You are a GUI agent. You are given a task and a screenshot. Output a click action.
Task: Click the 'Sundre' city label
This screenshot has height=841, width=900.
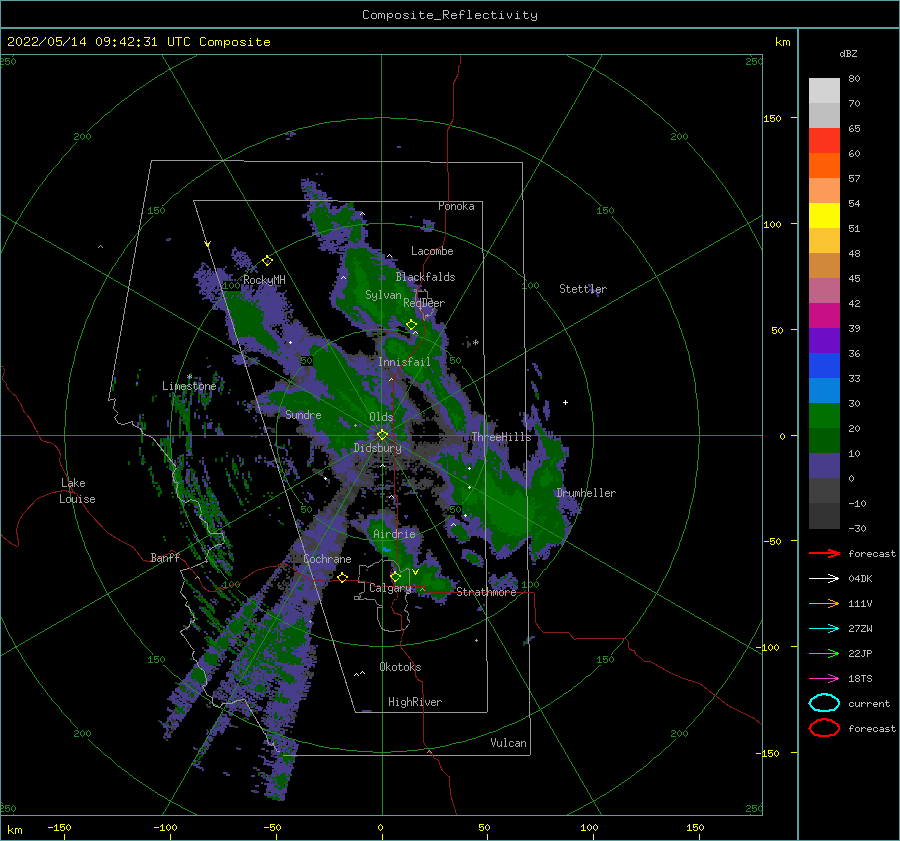pyautogui.click(x=303, y=414)
